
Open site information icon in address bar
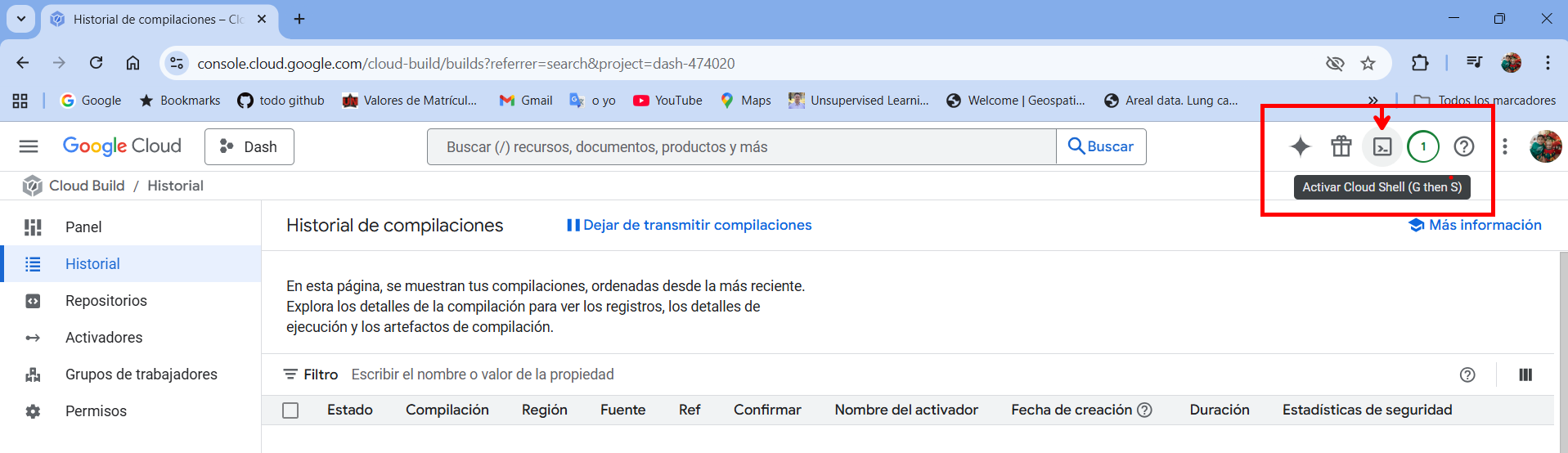(177, 63)
